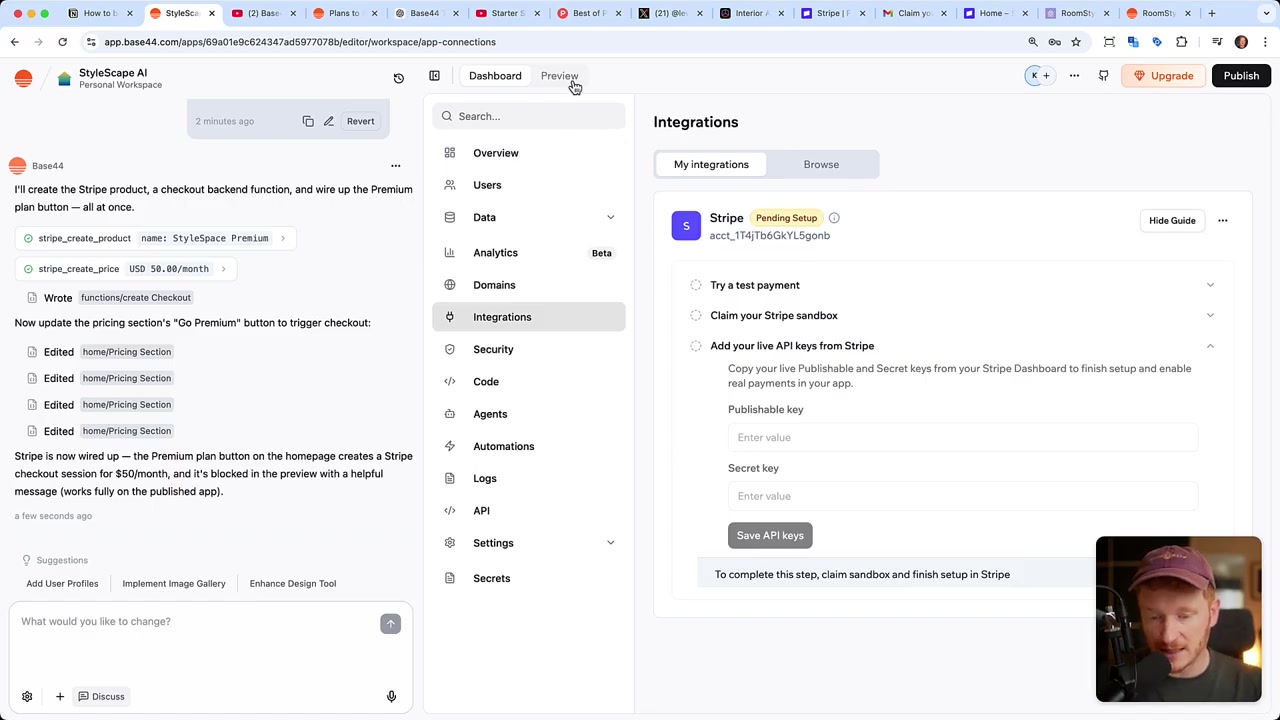
Task: Click the GitHub icon in toolbar
Action: click(1103, 76)
